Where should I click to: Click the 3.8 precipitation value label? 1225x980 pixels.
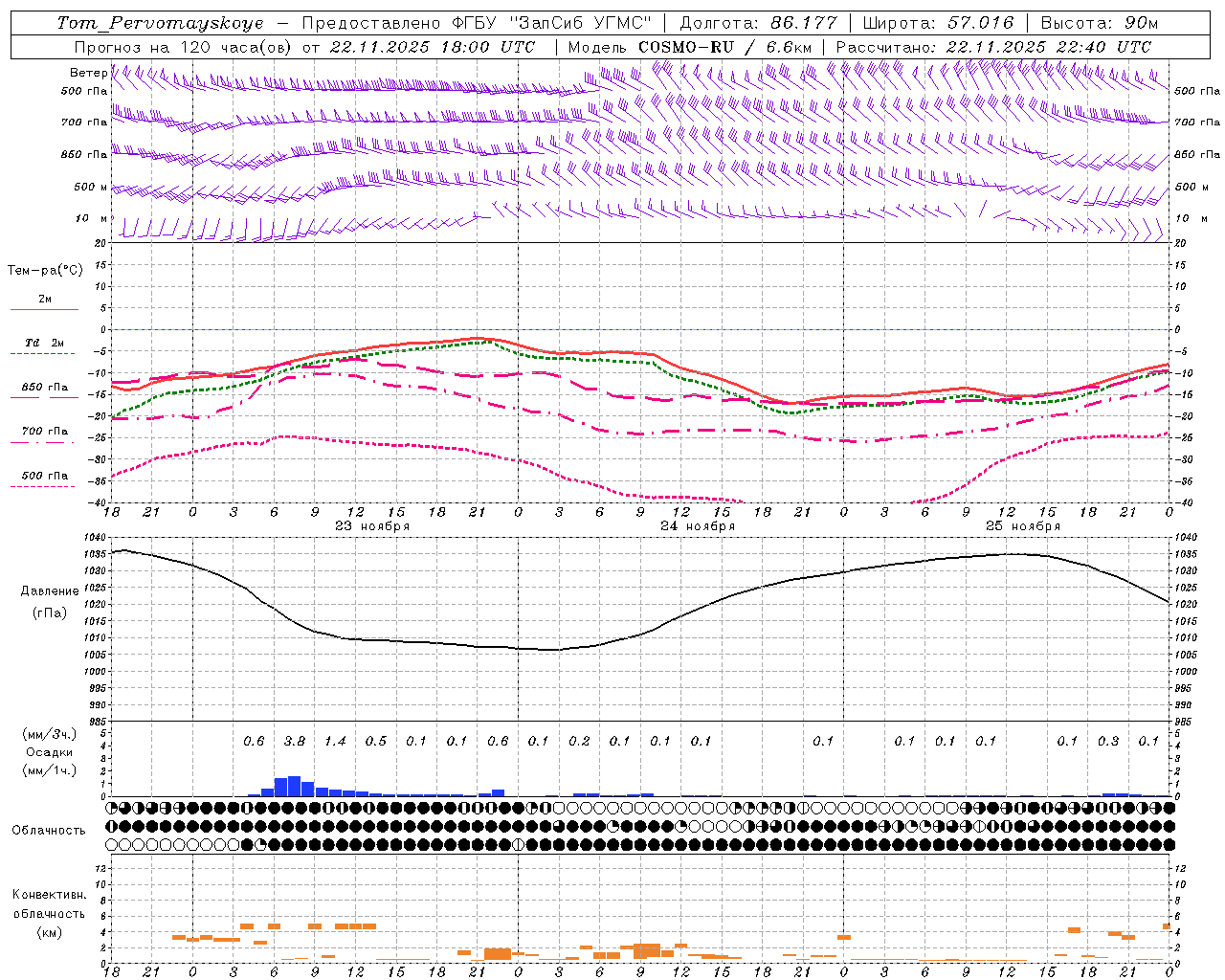pyautogui.click(x=295, y=741)
